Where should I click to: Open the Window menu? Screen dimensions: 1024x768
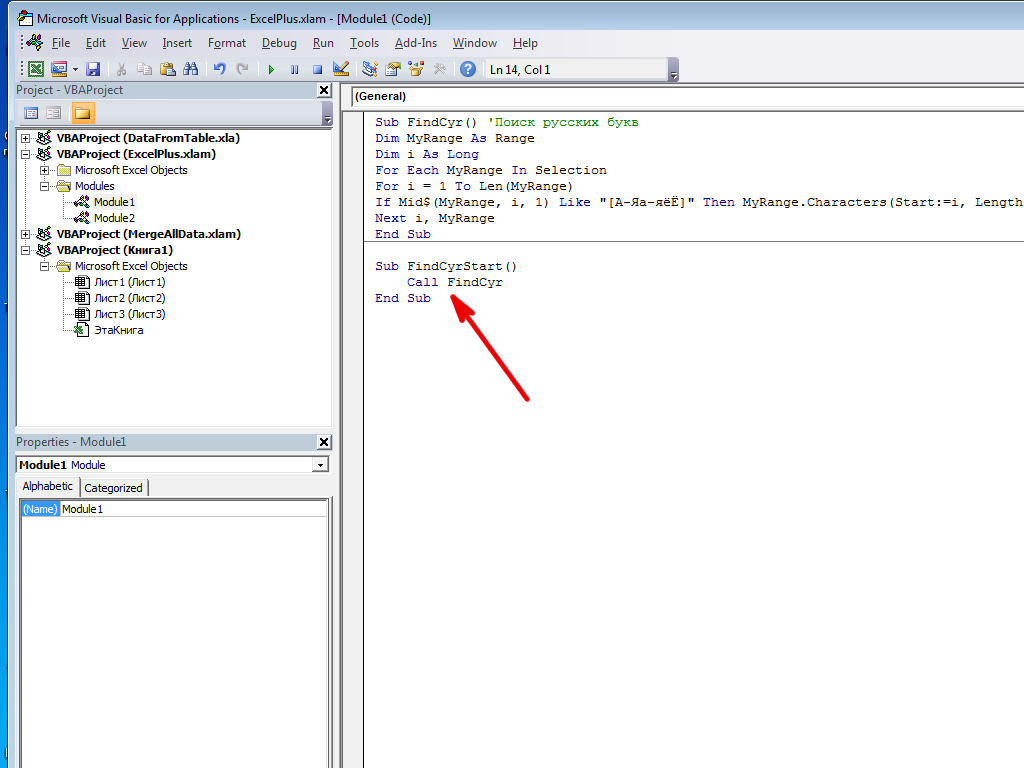pos(475,43)
